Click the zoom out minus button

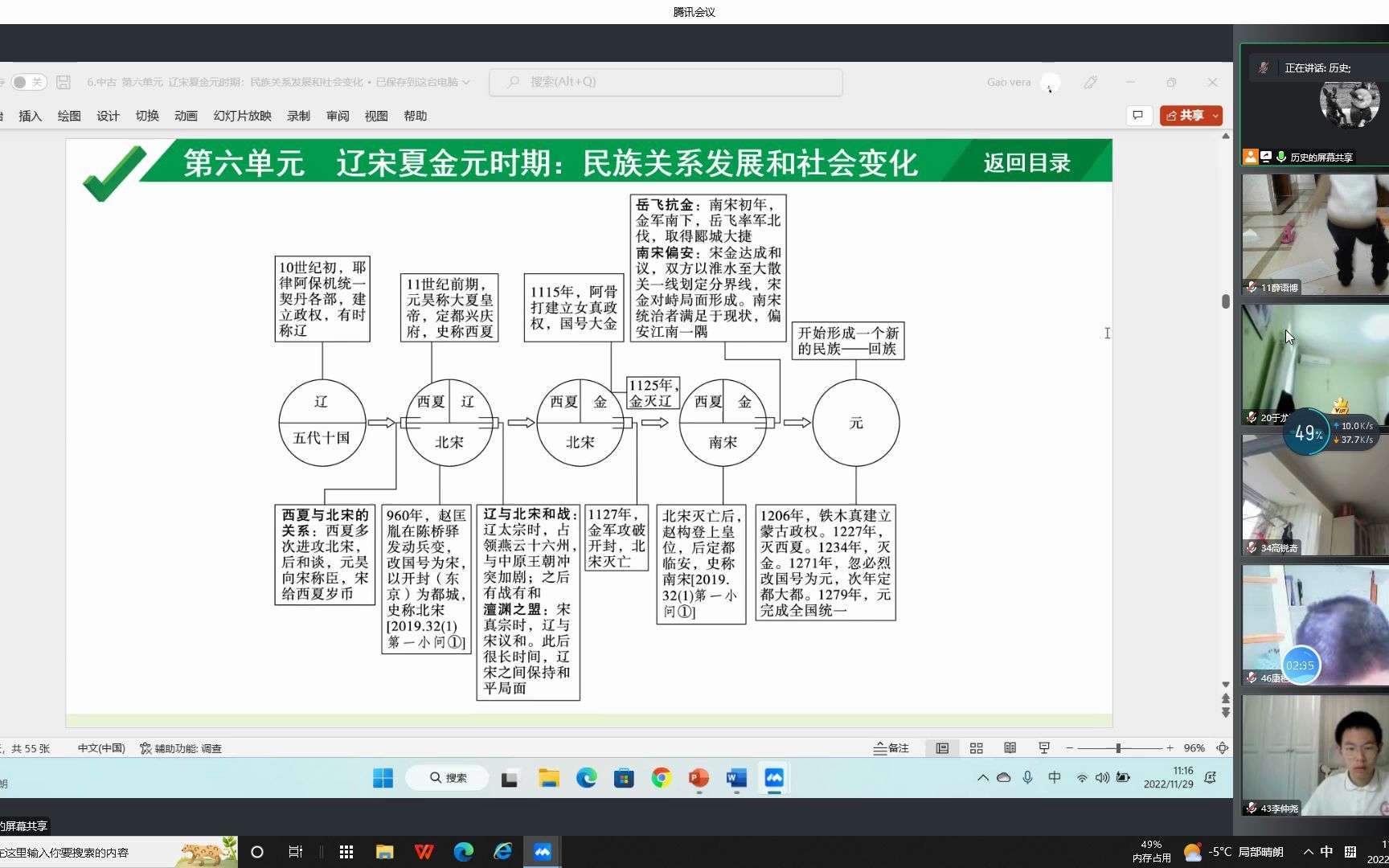pyautogui.click(x=1070, y=748)
